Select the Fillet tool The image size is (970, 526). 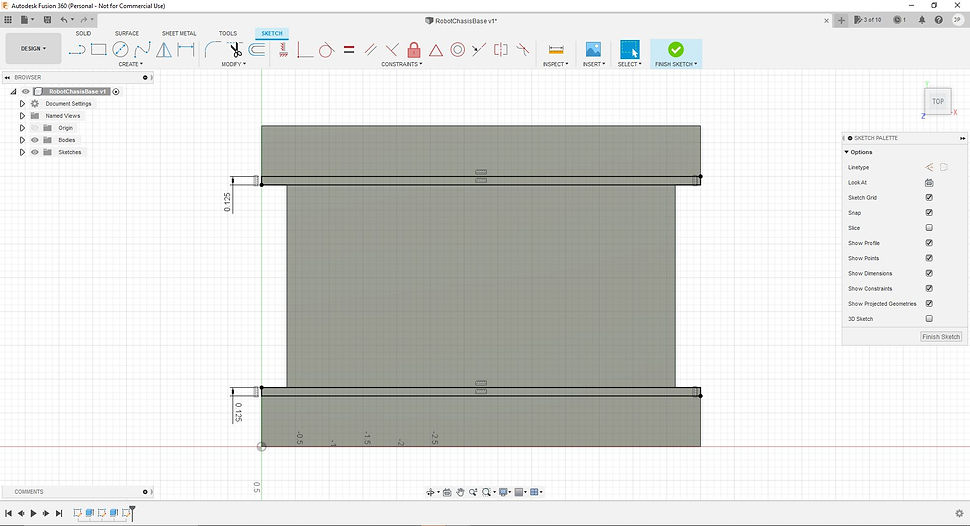pyautogui.click(x=212, y=50)
